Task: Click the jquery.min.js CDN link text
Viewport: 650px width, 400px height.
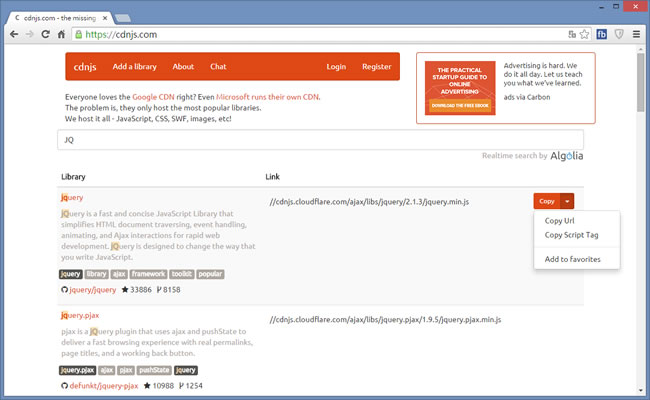Action: tap(369, 202)
